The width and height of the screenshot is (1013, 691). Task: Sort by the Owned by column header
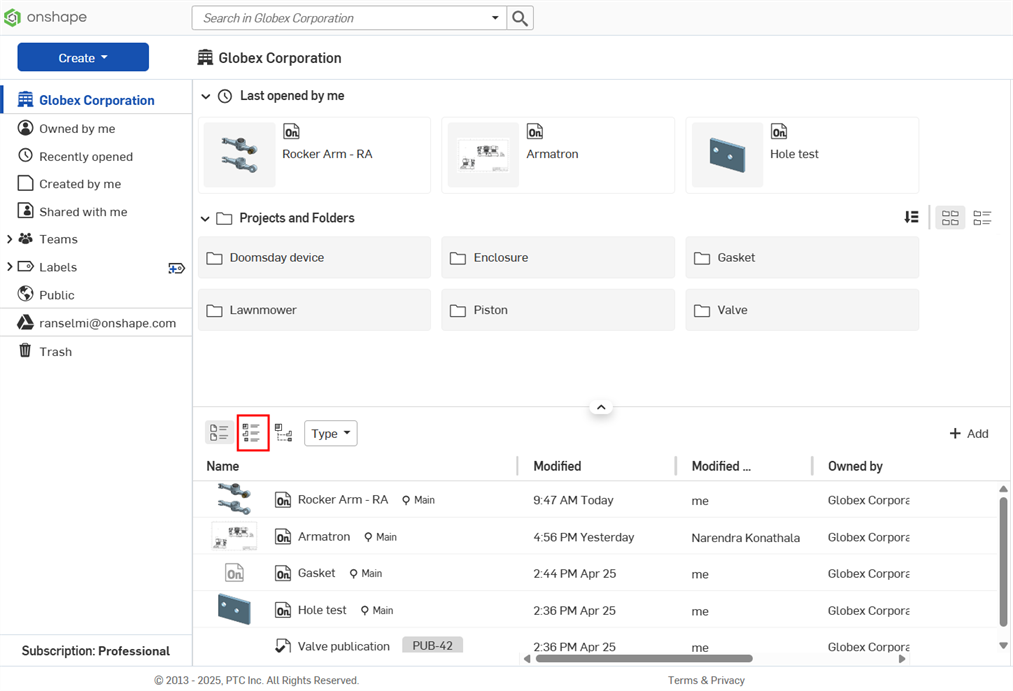coord(855,466)
